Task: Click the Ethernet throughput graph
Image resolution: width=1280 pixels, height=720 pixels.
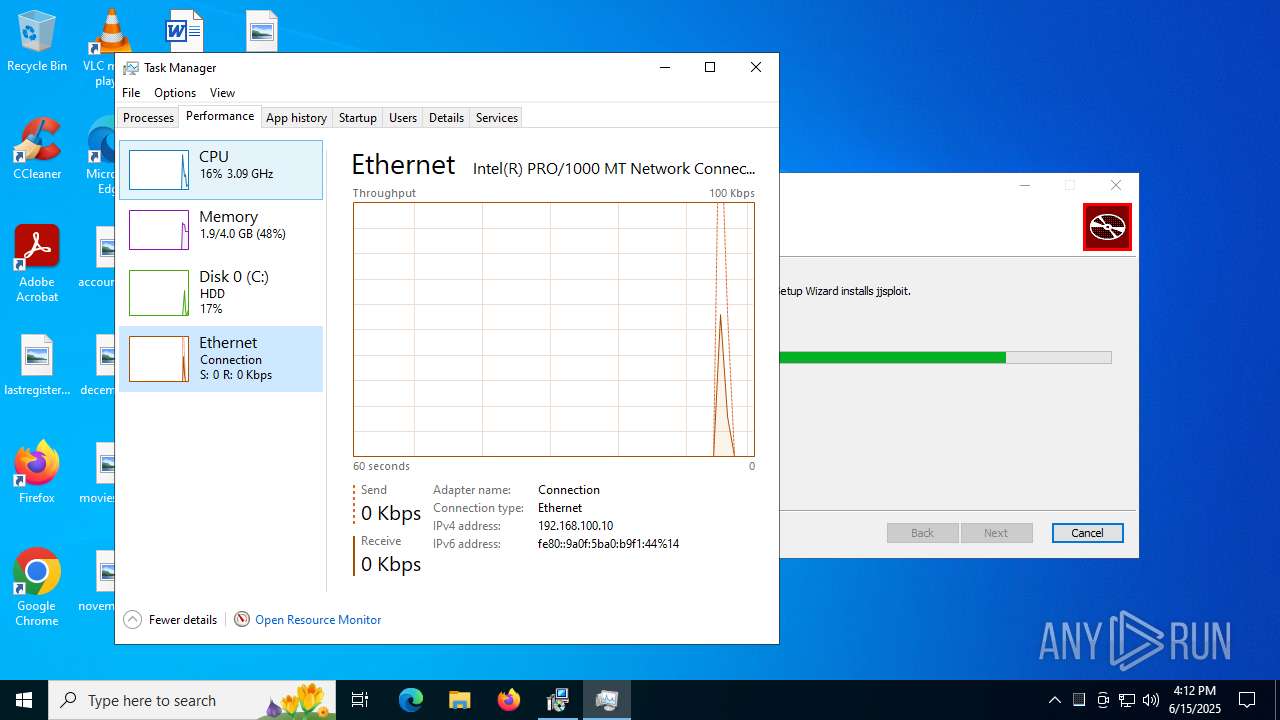Action: pos(553,329)
